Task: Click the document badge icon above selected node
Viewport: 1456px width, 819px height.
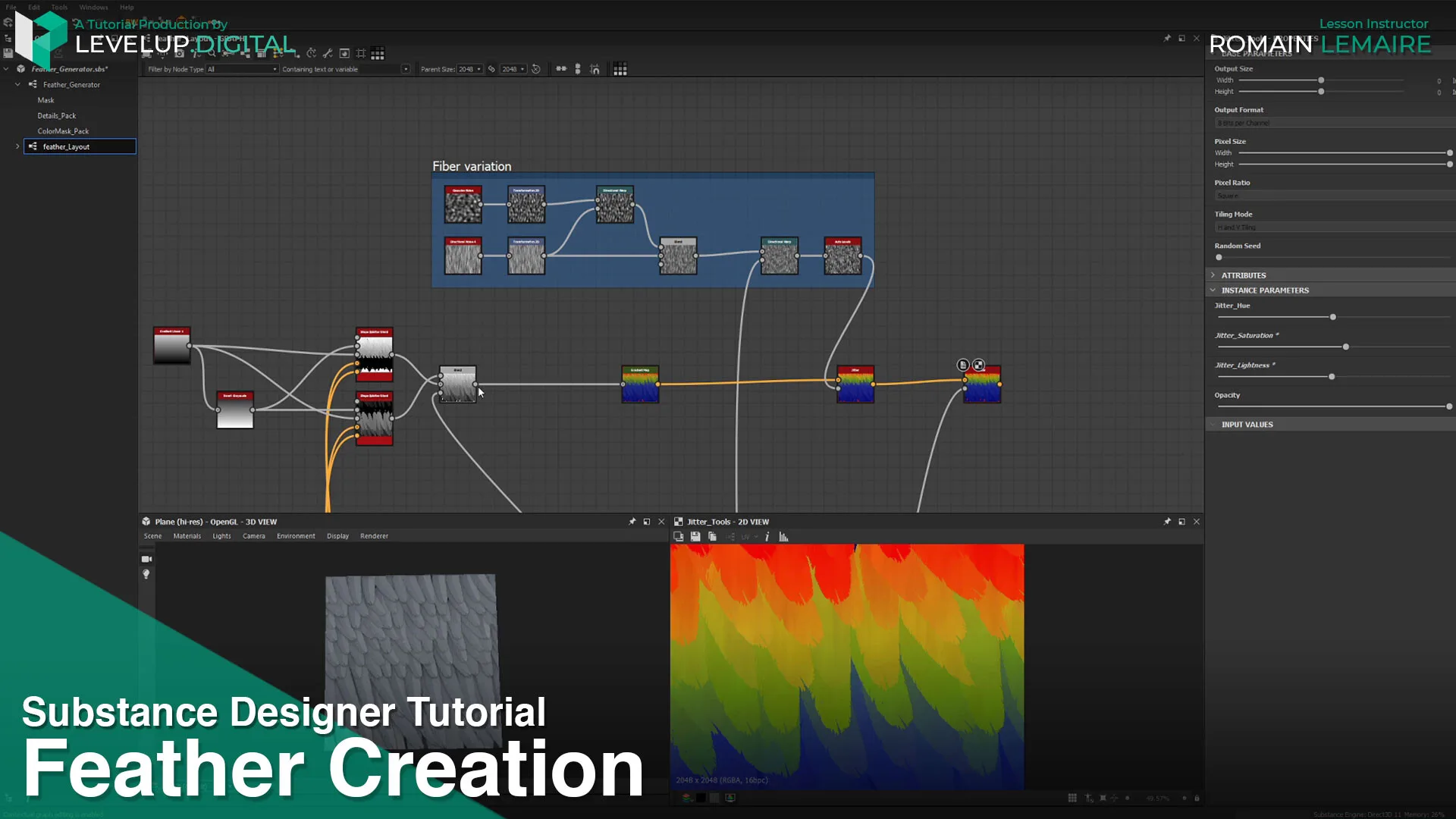Action: 963,365
